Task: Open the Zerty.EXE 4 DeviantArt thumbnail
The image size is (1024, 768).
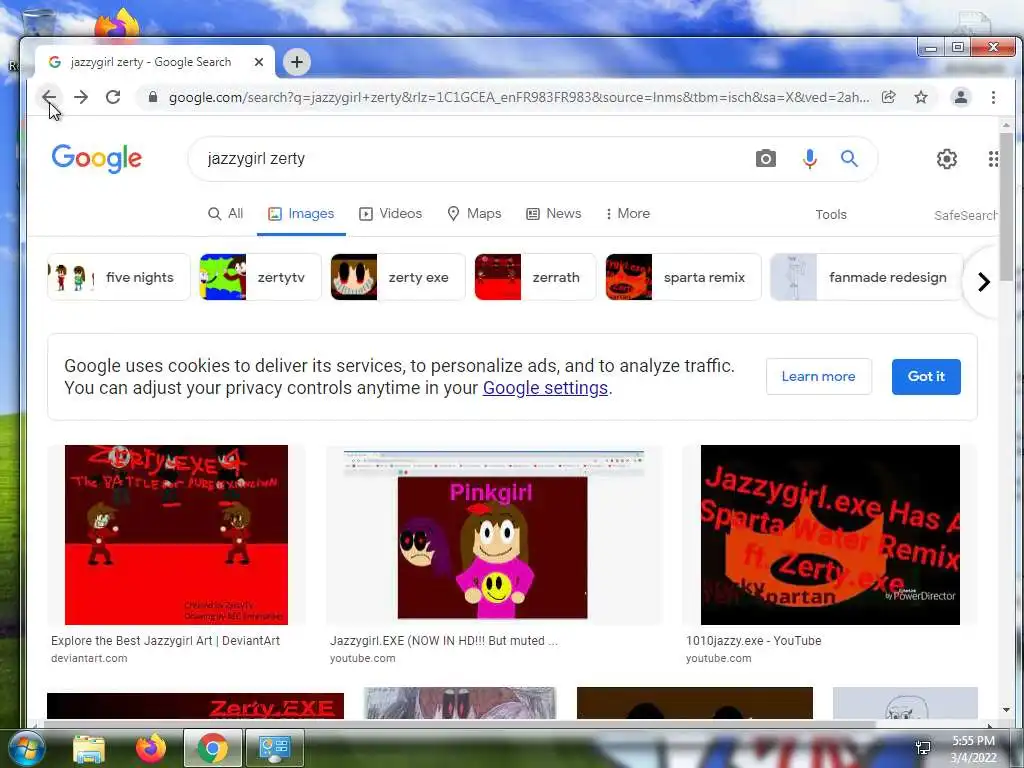Action: tap(176, 535)
